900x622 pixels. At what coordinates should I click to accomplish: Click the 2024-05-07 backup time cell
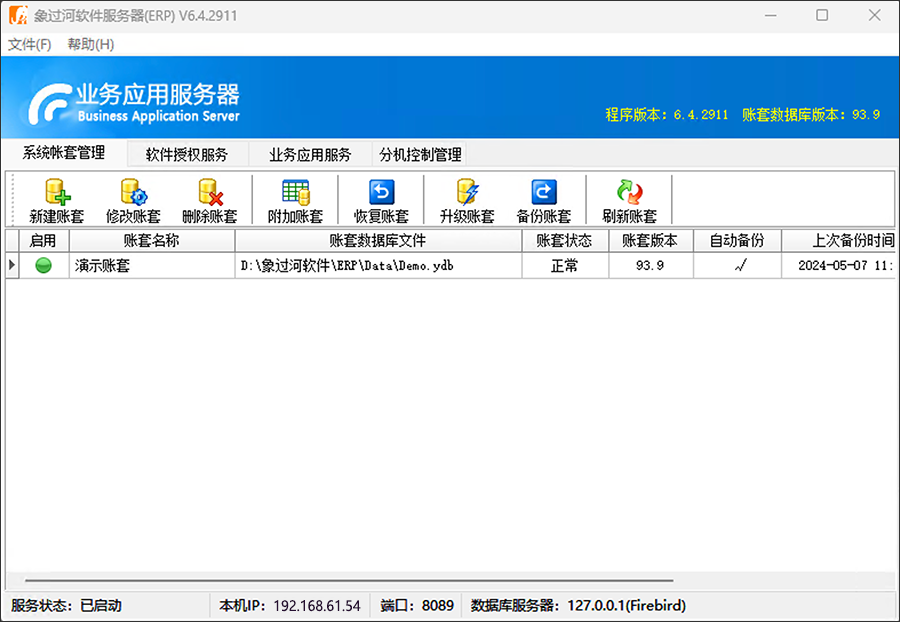tap(839, 266)
